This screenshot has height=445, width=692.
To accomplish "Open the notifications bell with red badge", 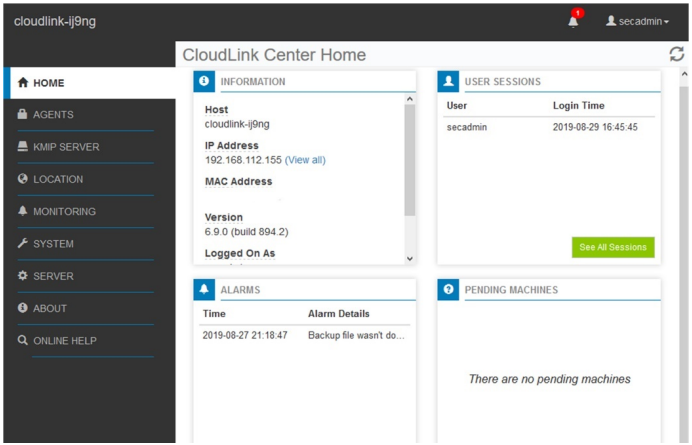I will [x=574, y=20].
